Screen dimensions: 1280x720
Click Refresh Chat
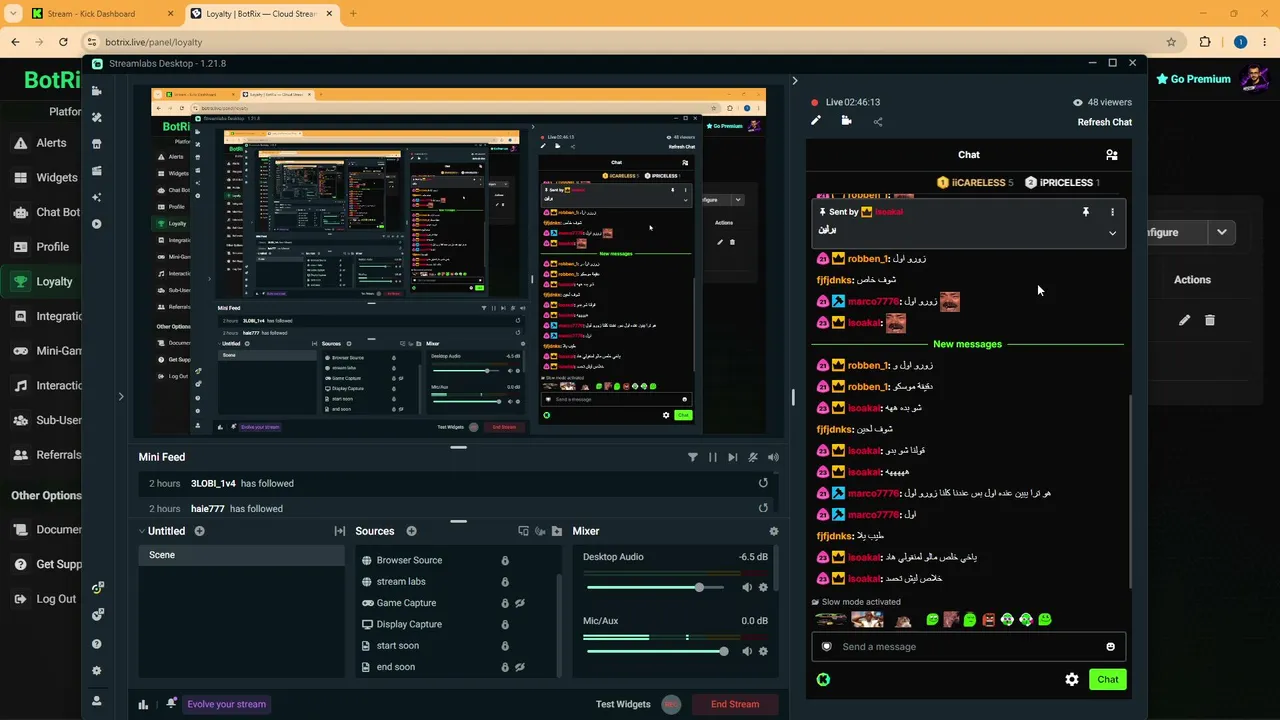[x=1105, y=122]
